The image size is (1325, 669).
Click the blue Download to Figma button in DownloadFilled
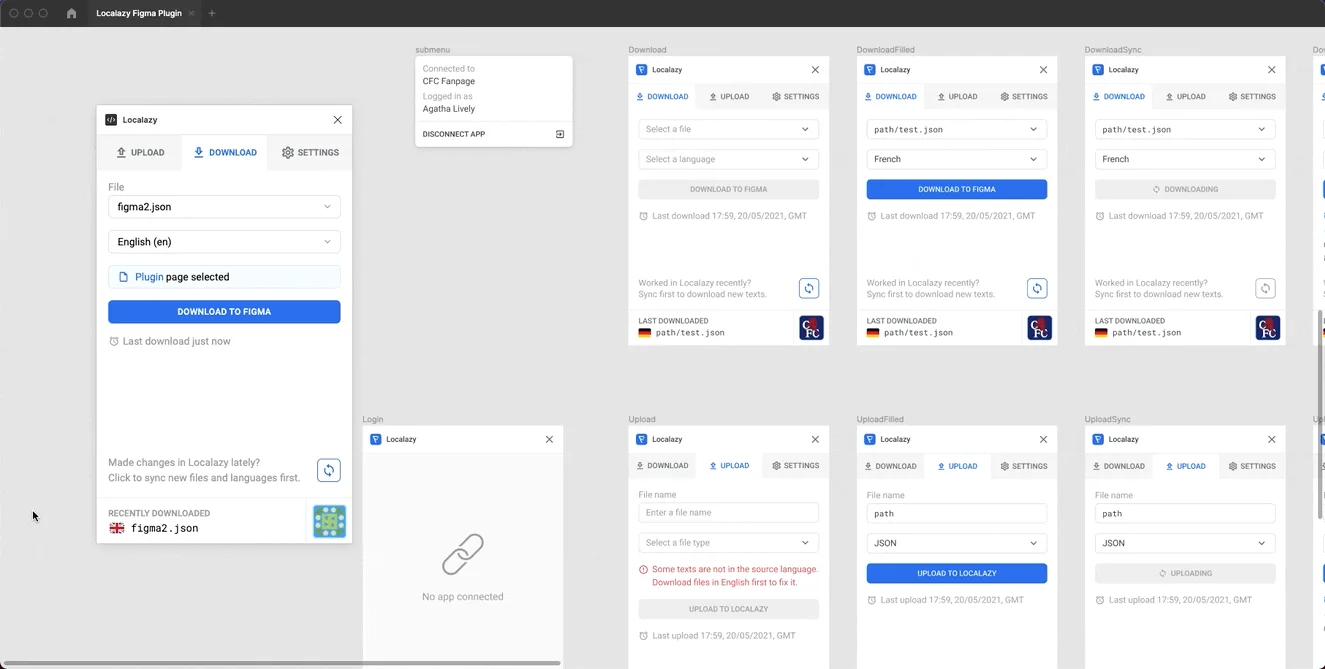point(957,189)
